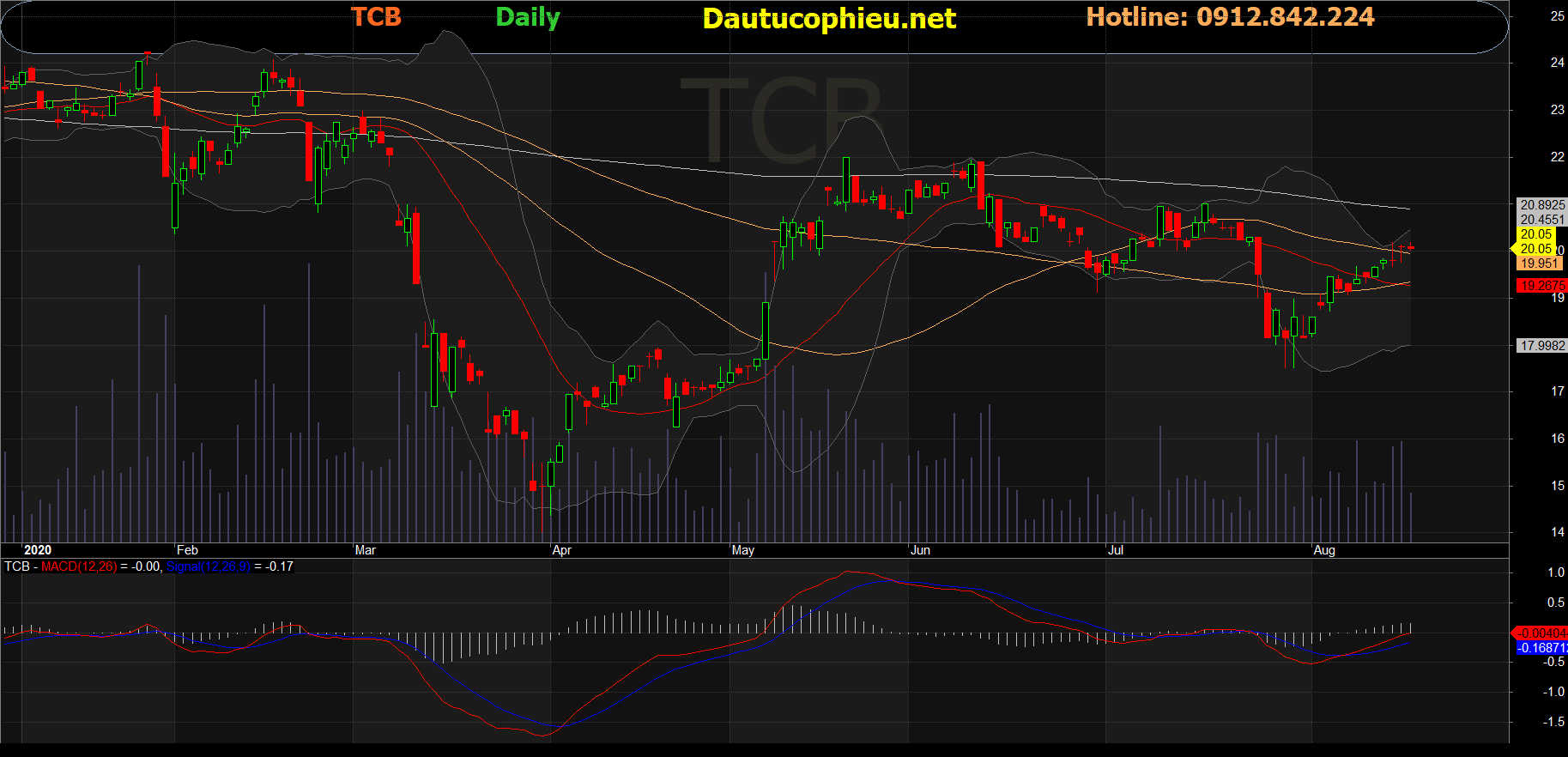Click the 20.8925 price tag on axis
Screen dimensions: 1568x757
[1542, 205]
